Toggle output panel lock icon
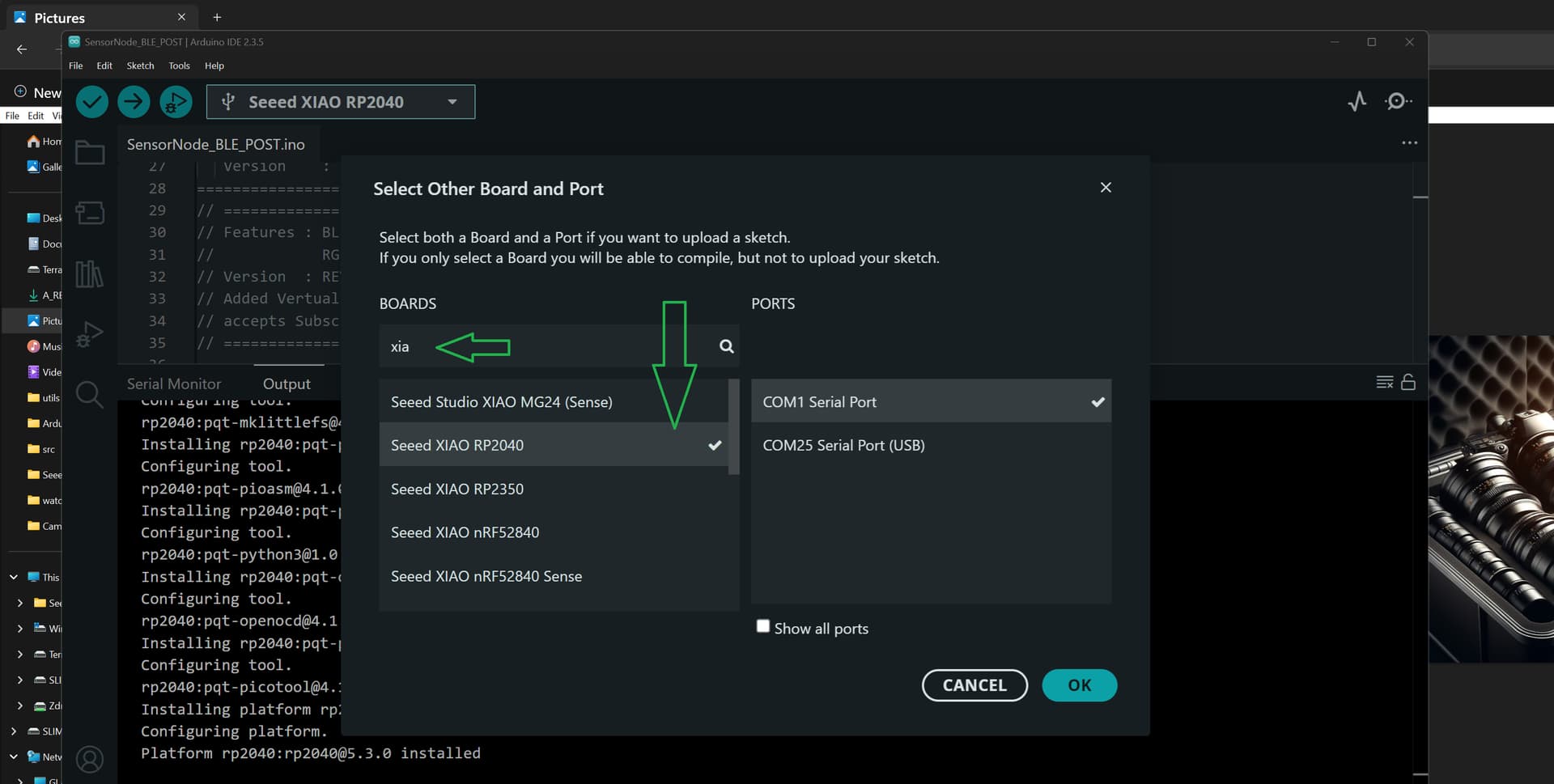 1408,382
